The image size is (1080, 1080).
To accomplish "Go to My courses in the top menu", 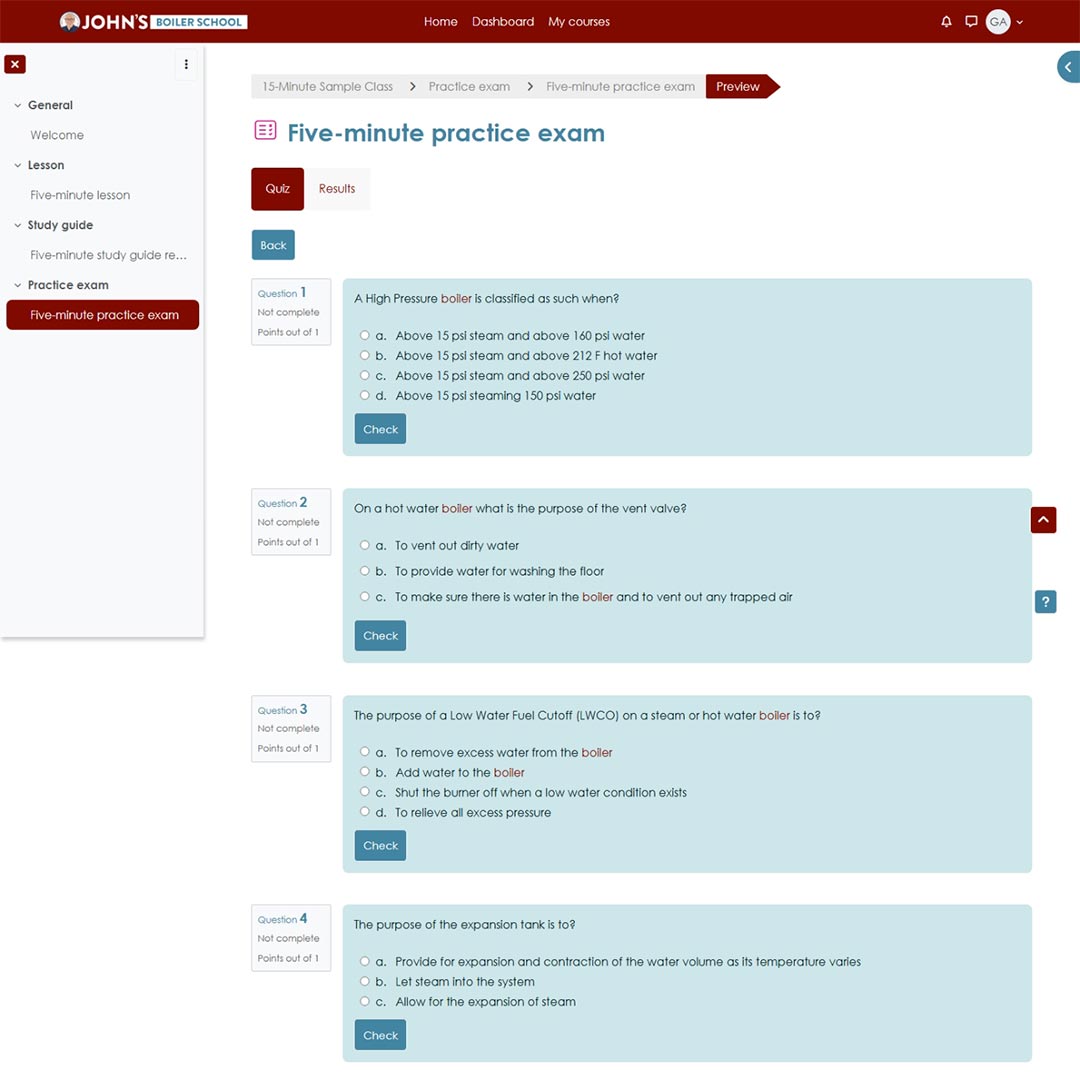I will pos(578,22).
